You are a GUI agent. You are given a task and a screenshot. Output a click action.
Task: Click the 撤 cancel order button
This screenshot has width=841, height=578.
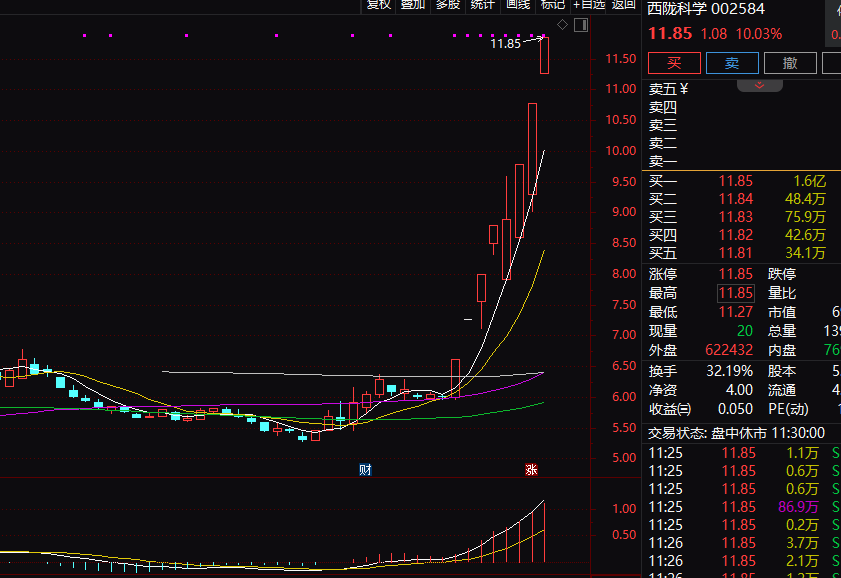tap(790, 63)
